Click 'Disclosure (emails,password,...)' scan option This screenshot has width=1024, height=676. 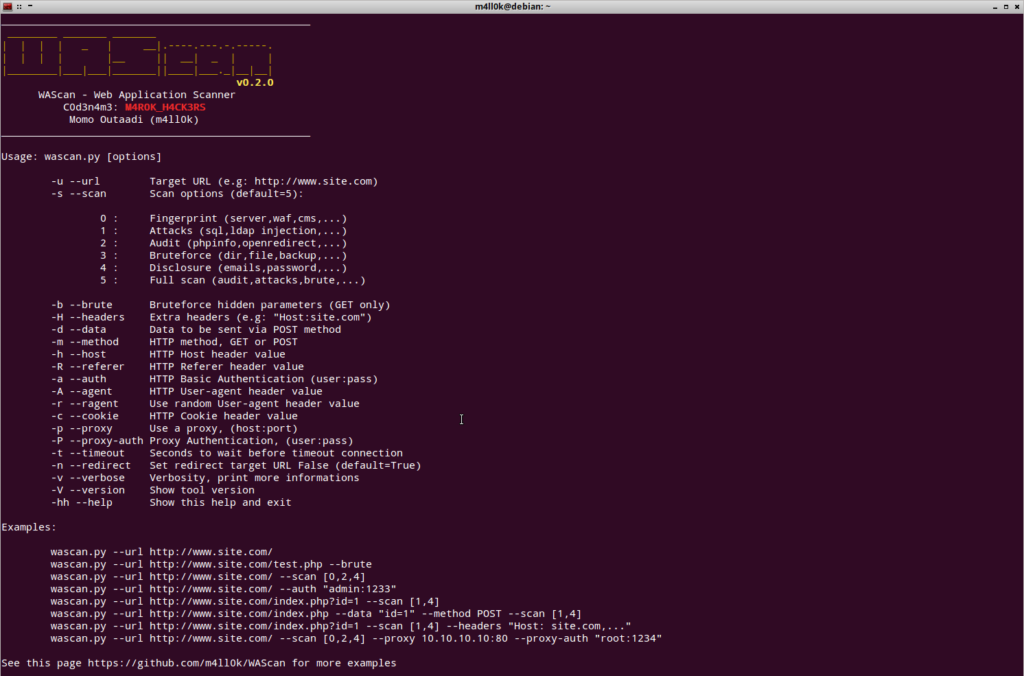pos(248,268)
